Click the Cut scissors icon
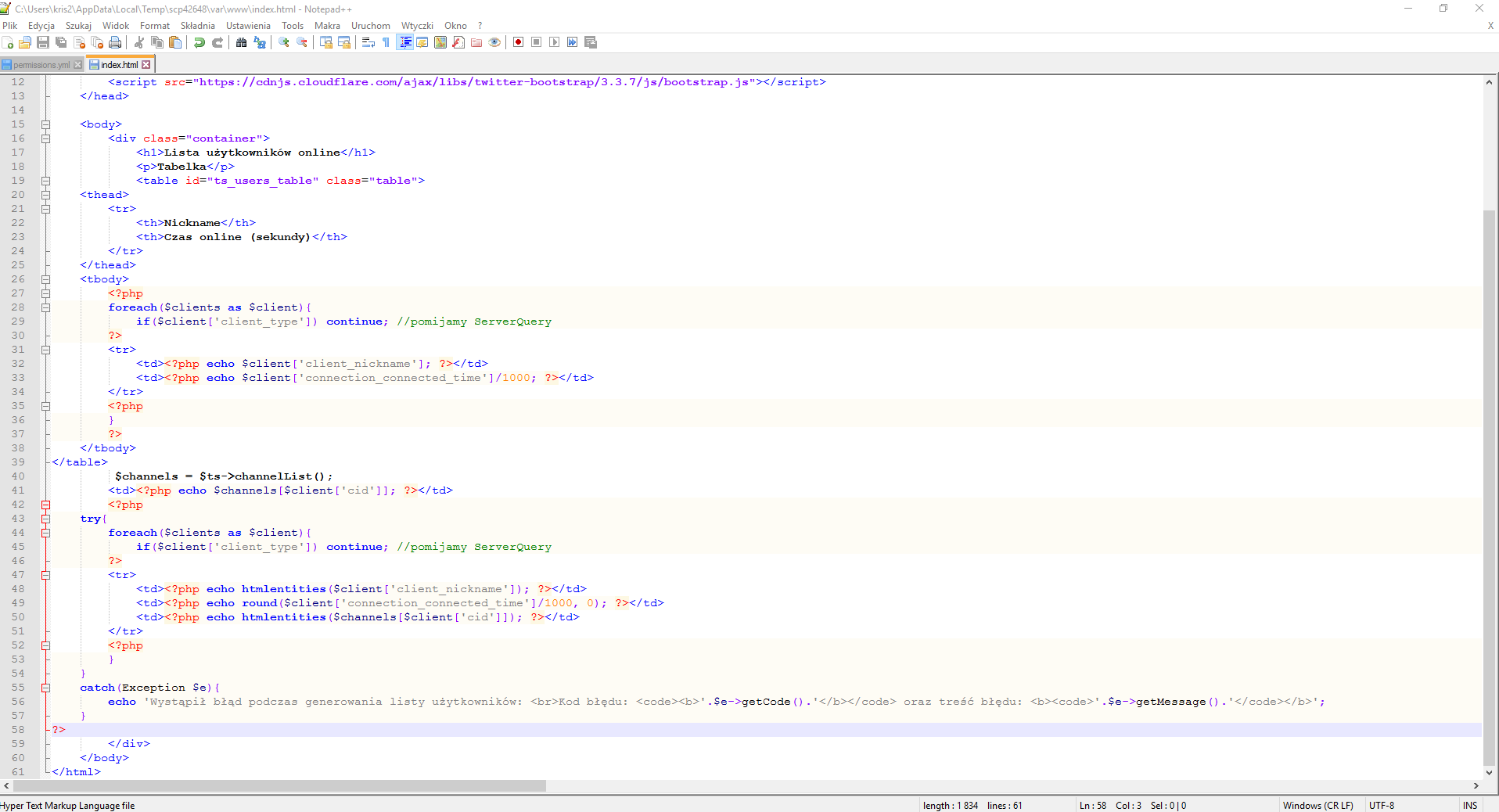Image resolution: width=1499 pixels, height=812 pixels. pos(139,42)
